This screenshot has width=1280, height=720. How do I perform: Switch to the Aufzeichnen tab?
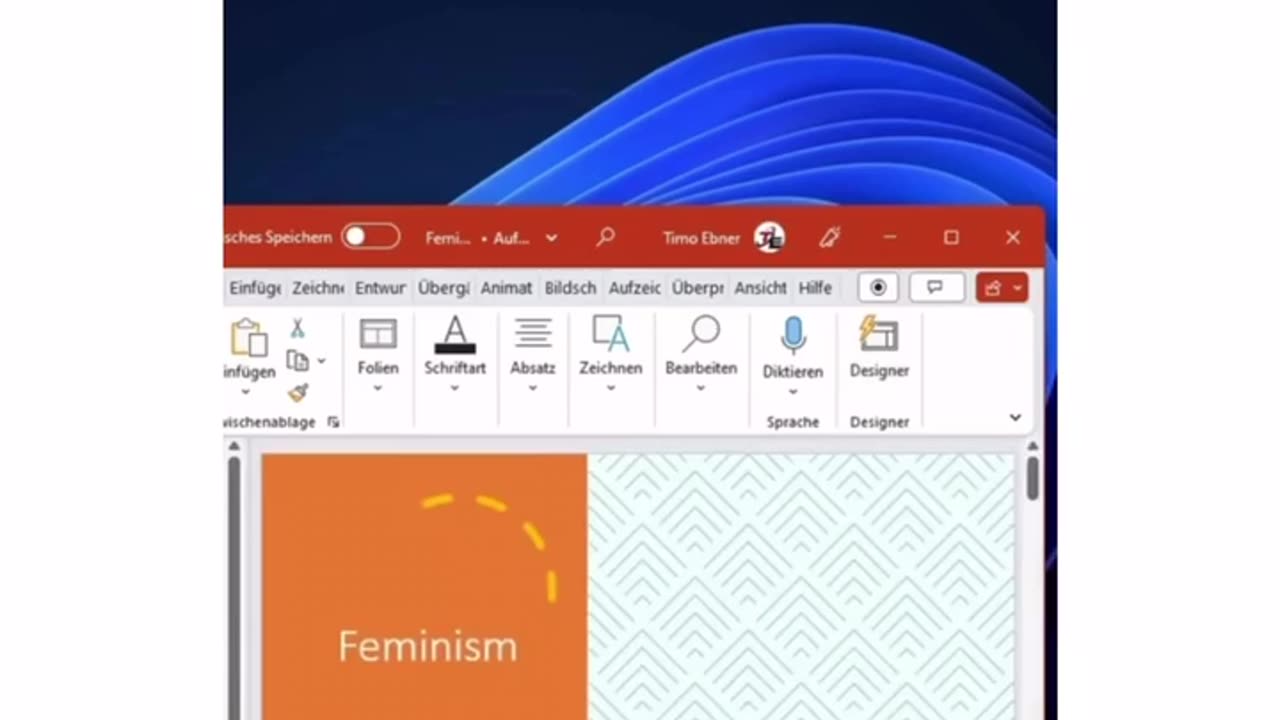point(634,288)
